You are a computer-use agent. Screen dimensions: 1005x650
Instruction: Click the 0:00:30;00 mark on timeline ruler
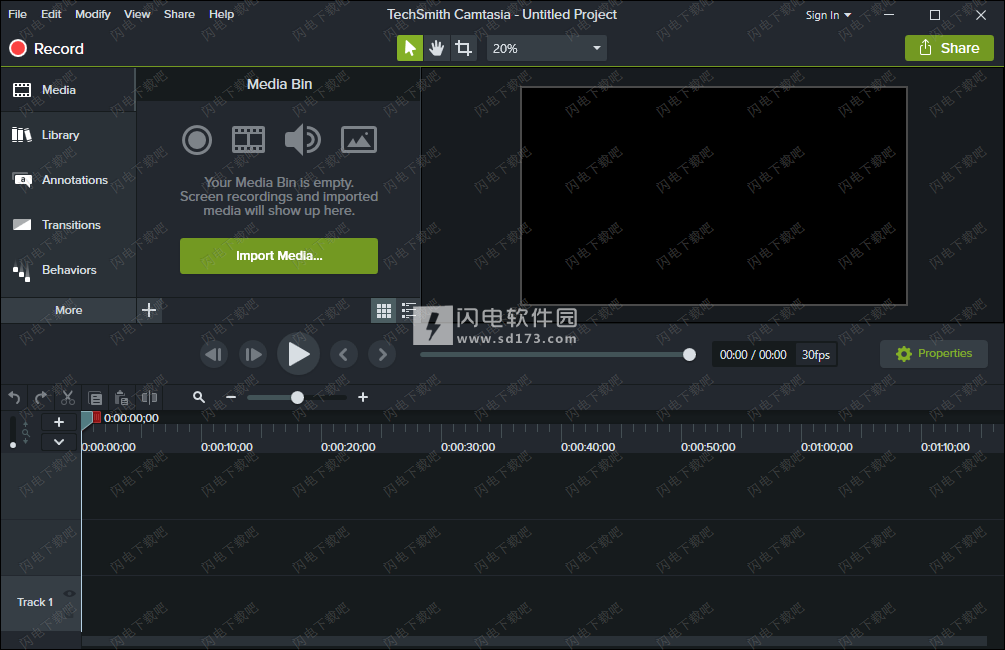tap(468, 447)
